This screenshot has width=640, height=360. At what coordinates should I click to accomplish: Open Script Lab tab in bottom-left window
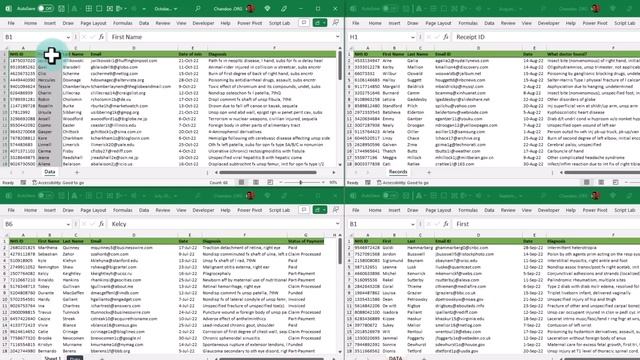tap(279, 210)
